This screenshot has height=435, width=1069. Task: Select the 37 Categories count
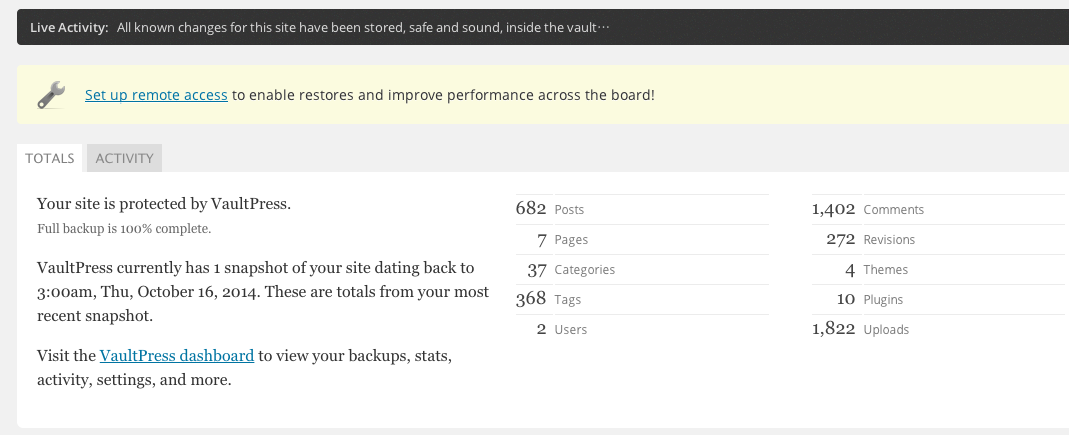click(537, 270)
